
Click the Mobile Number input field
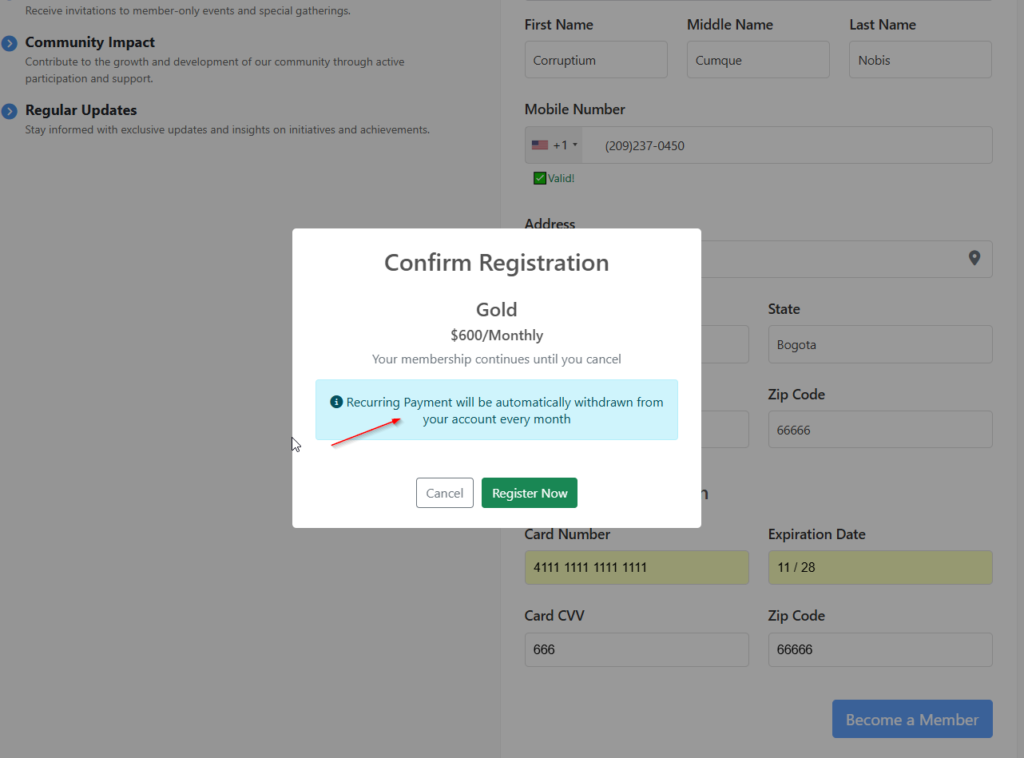point(790,145)
